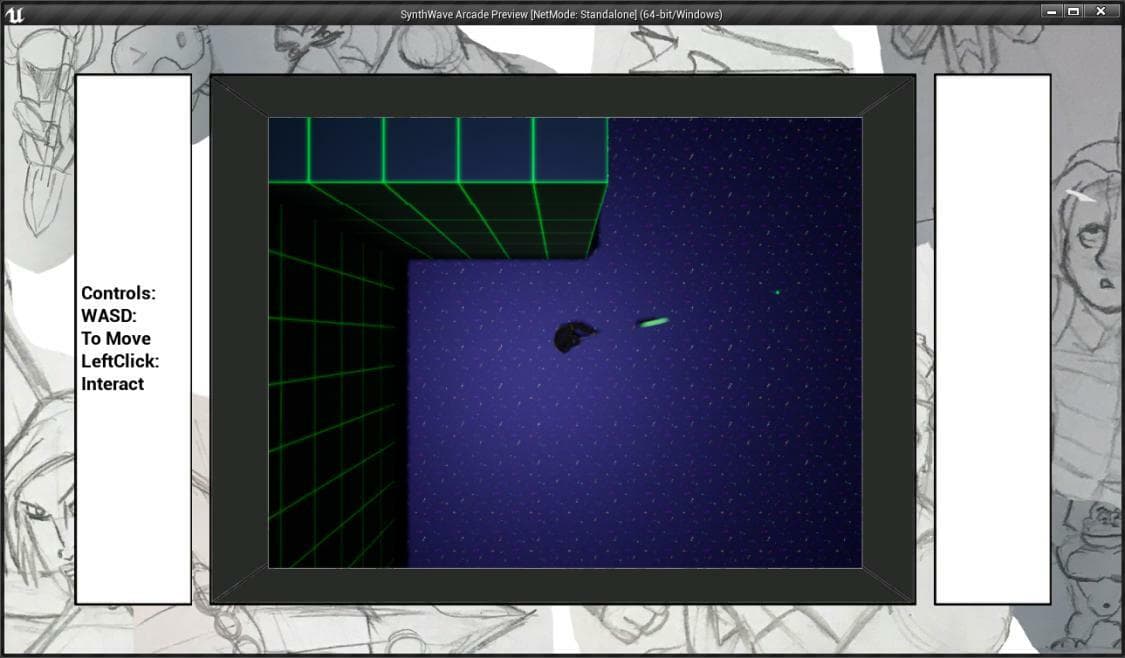Click the Controls: heading in left panel

[x=118, y=293]
